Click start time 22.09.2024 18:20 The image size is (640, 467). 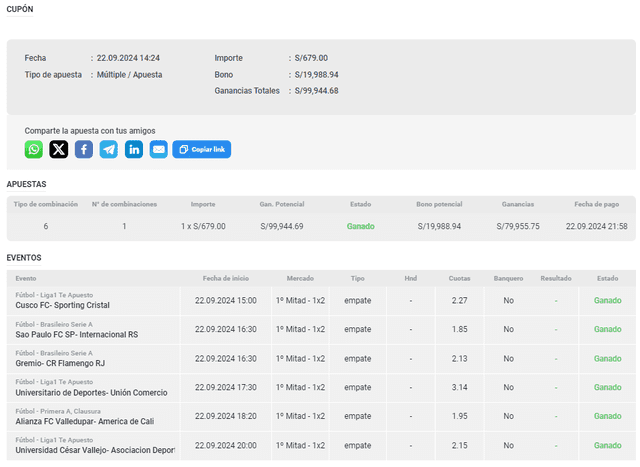coord(226,416)
